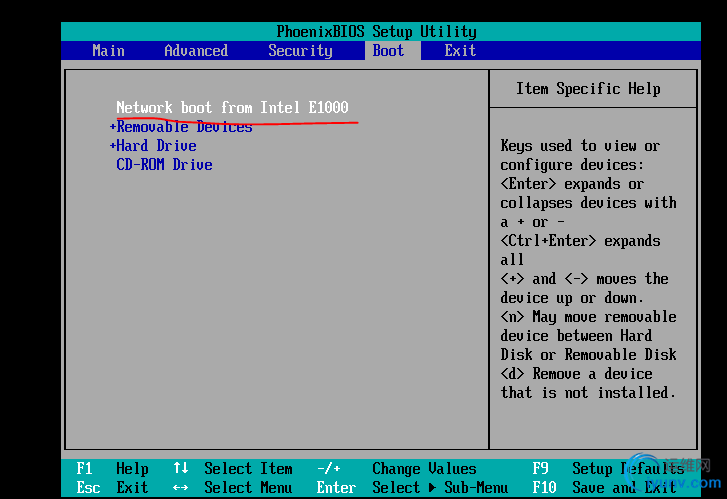The height and width of the screenshot is (499, 727).
Task: Switch to the Advanced tab
Action: [x=196, y=50]
